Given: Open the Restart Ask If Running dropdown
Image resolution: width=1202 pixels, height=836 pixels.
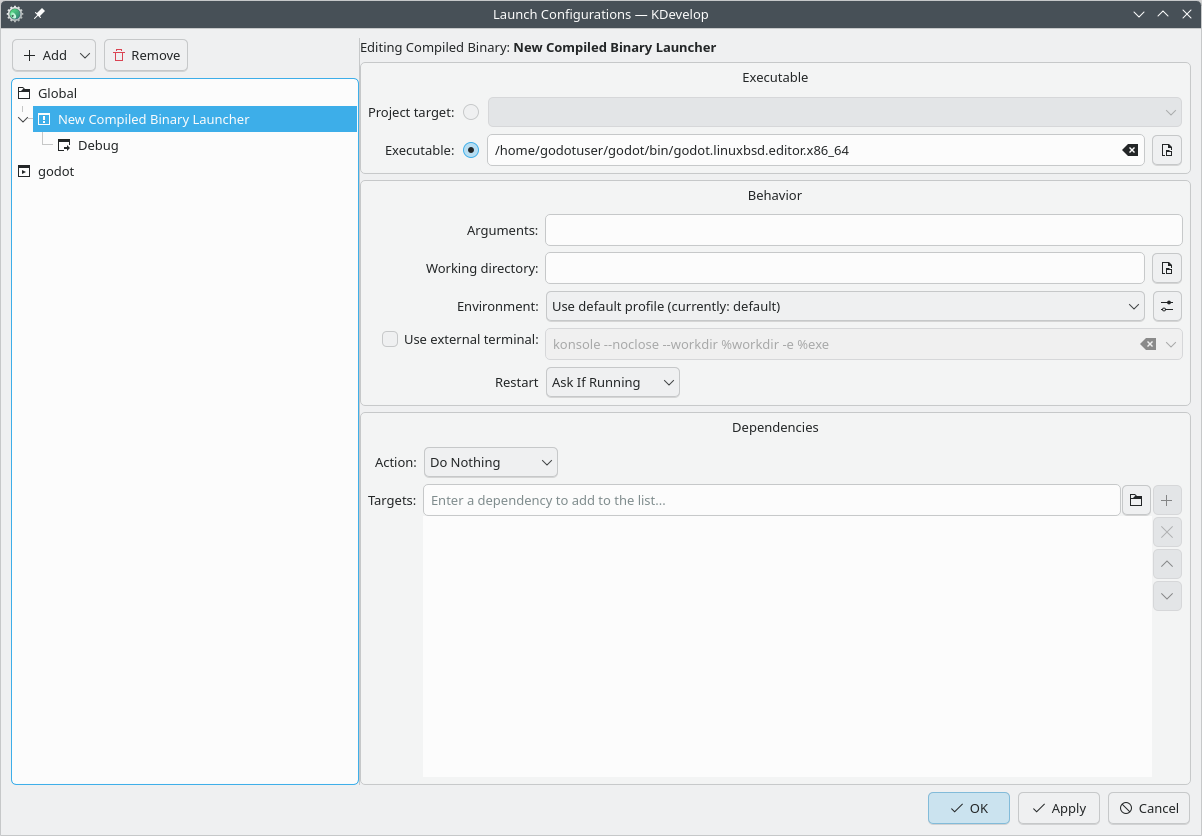Looking at the screenshot, I should coord(612,382).
